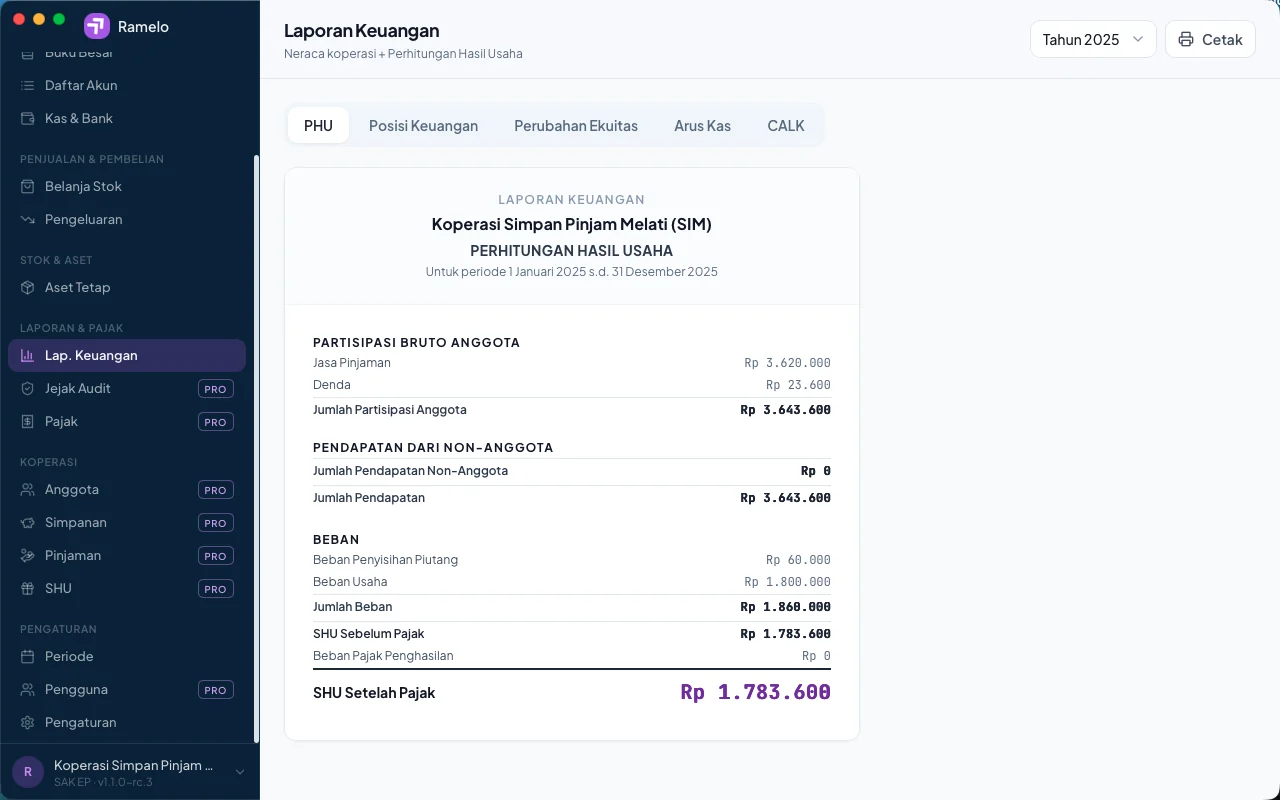
Task: Click the Anggota people icon
Action: coord(27,489)
